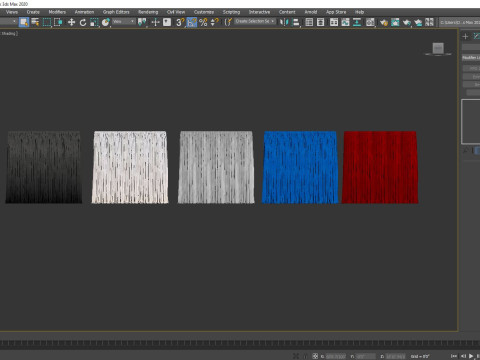
Task: Open the selection filter dropdown at toolbar start
Action: (8, 22)
